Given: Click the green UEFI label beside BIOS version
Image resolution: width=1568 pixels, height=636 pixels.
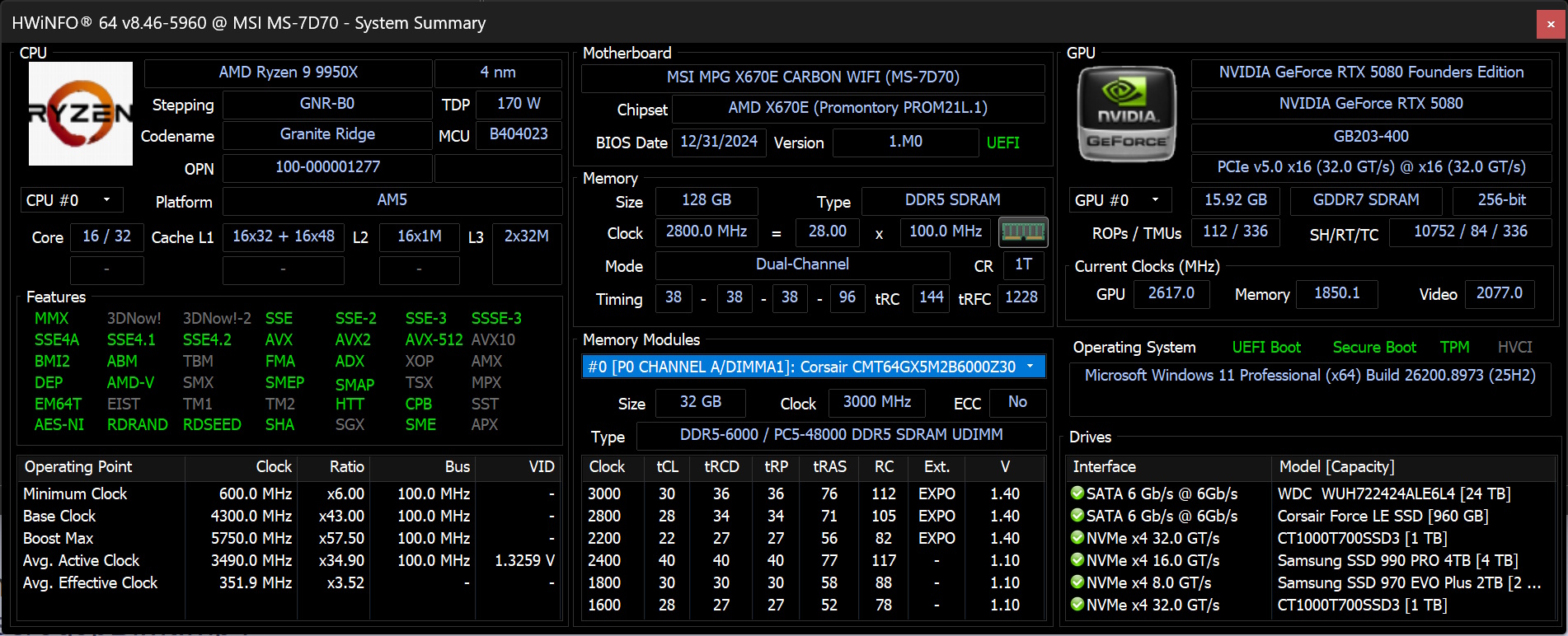Looking at the screenshot, I should (1003, 143).
